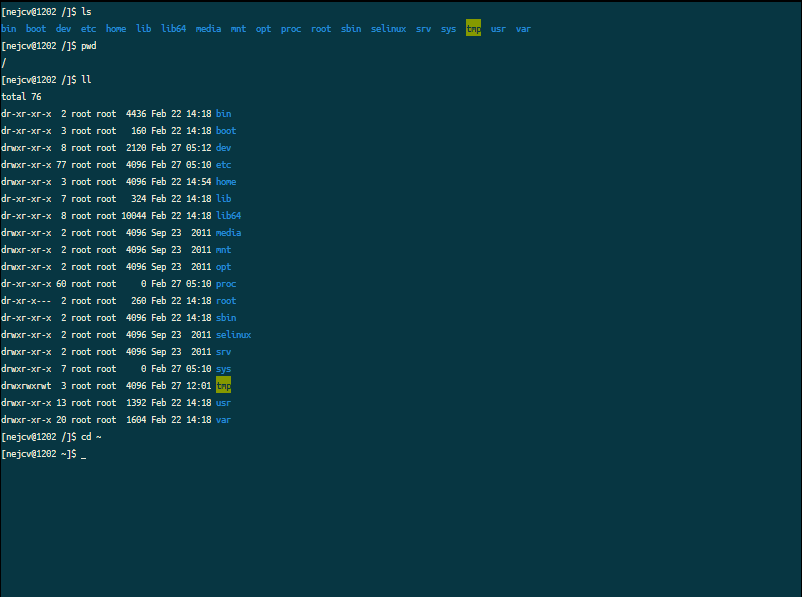Click 'home' name in the long listing

[x=226, y=182]
